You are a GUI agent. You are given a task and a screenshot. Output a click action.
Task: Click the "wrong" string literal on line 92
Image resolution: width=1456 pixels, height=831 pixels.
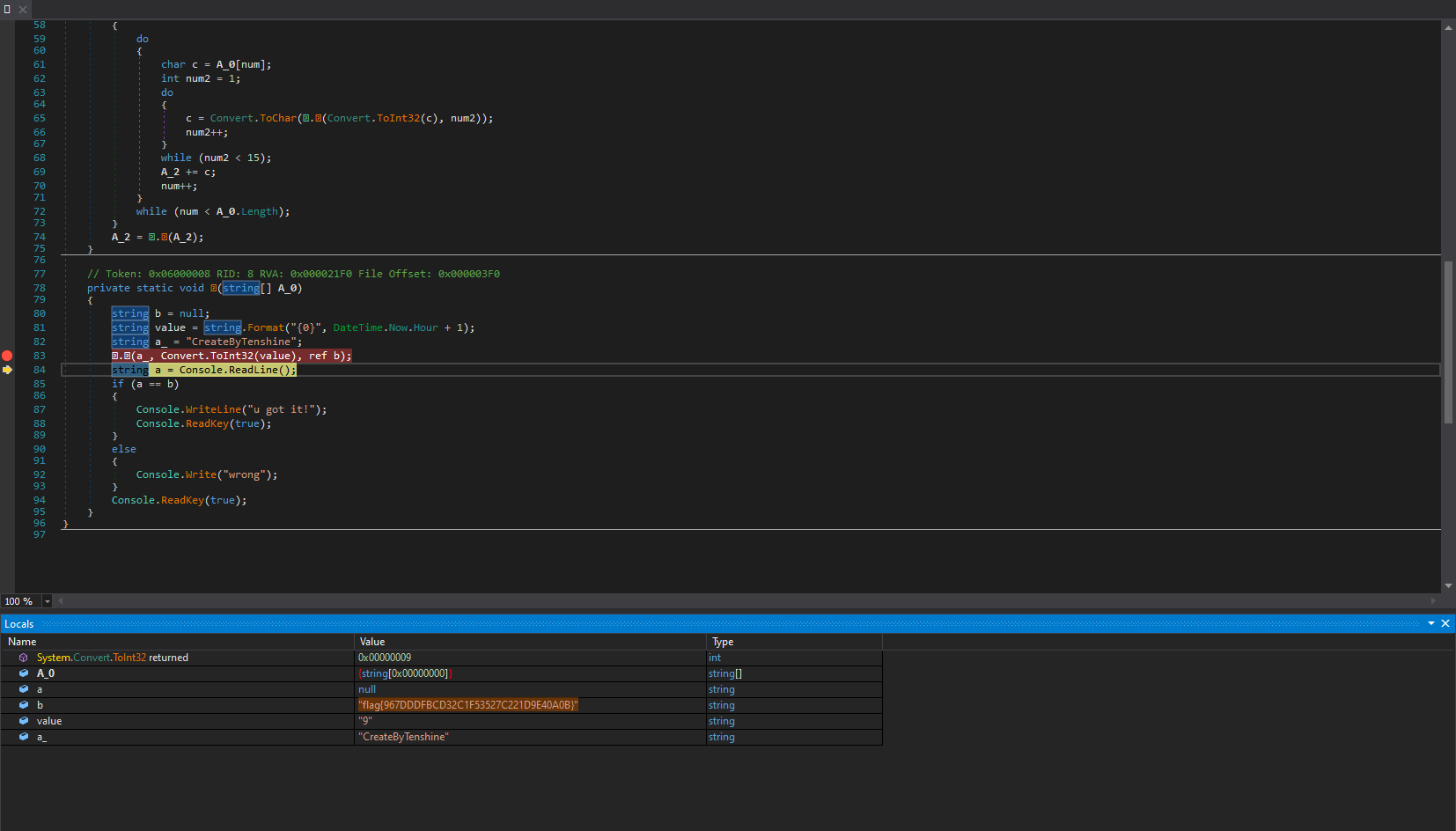[244, 474]
